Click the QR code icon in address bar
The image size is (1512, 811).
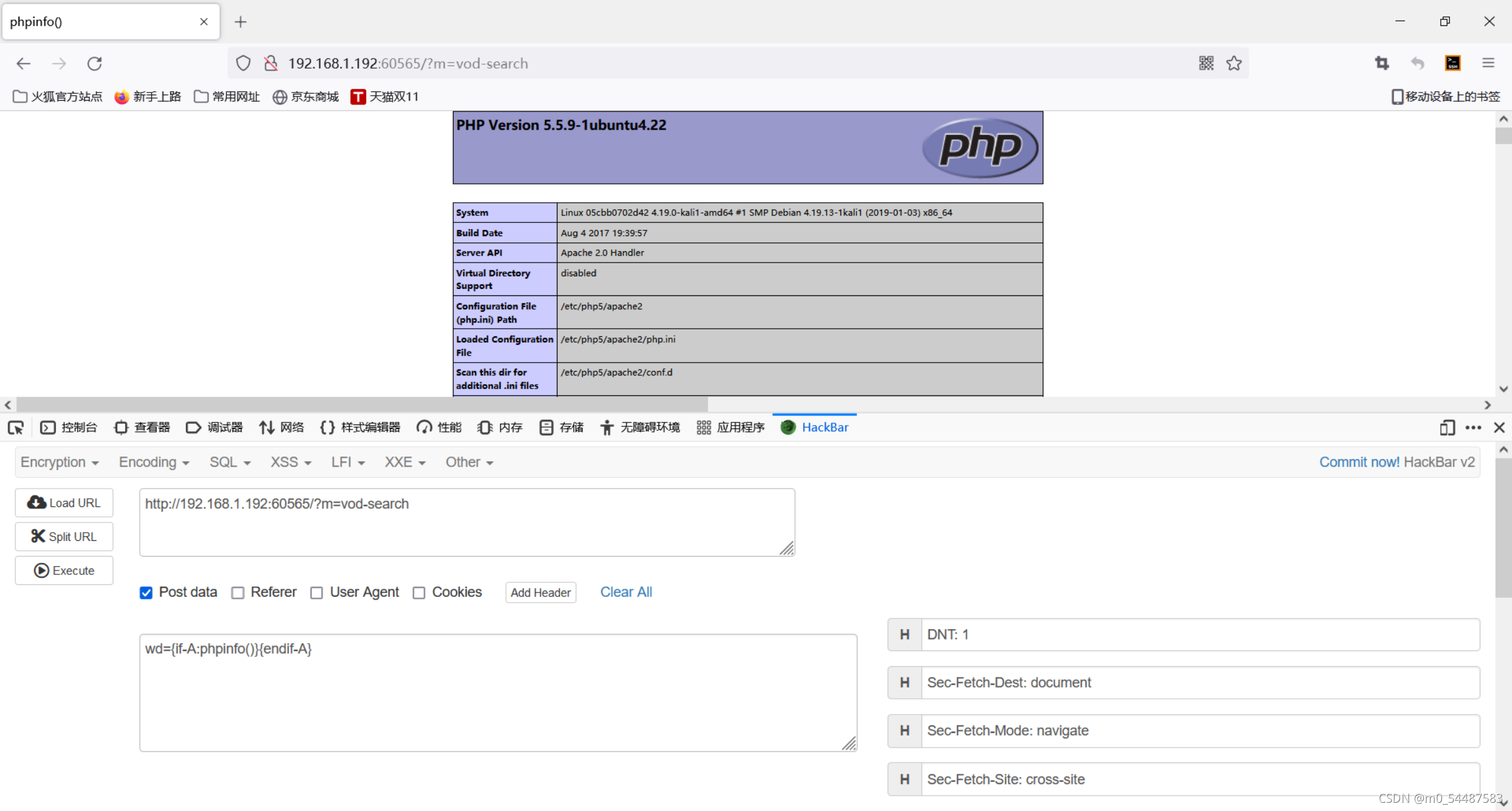(x=1206, y=63)
